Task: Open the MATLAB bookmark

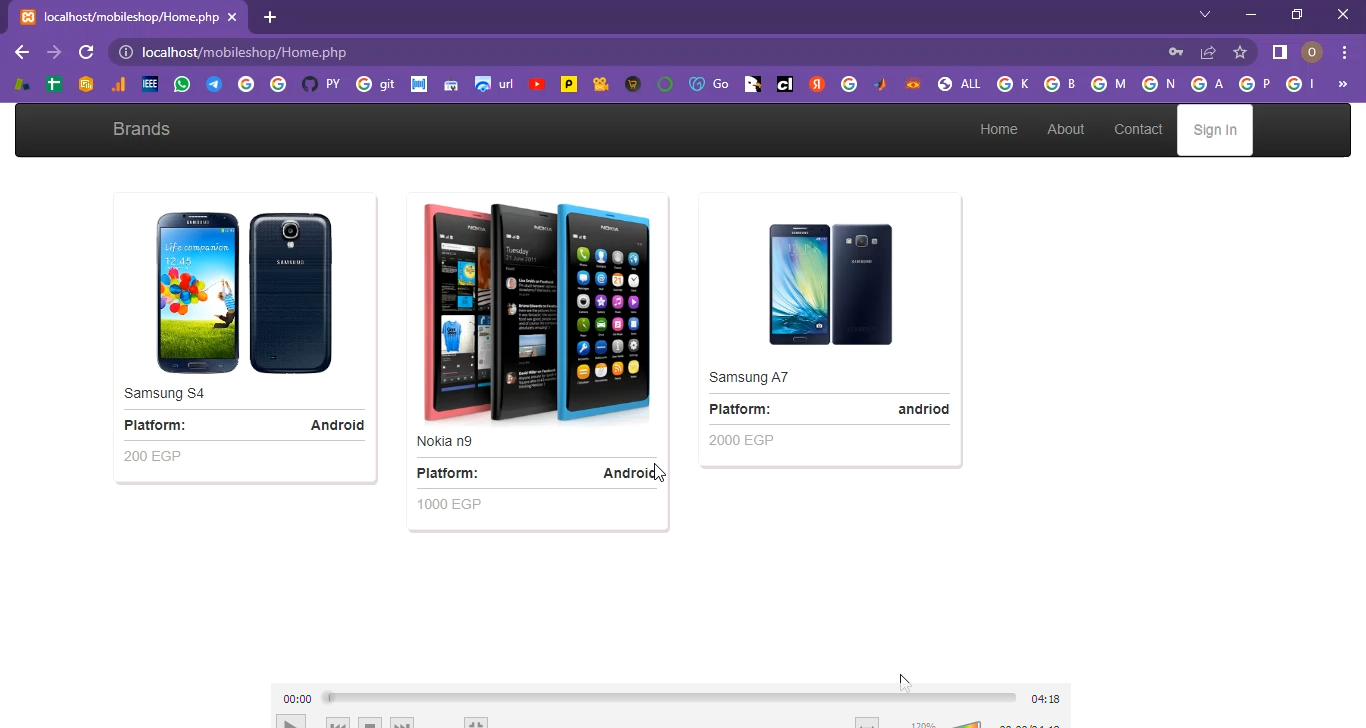Action: tap(881, 85)
